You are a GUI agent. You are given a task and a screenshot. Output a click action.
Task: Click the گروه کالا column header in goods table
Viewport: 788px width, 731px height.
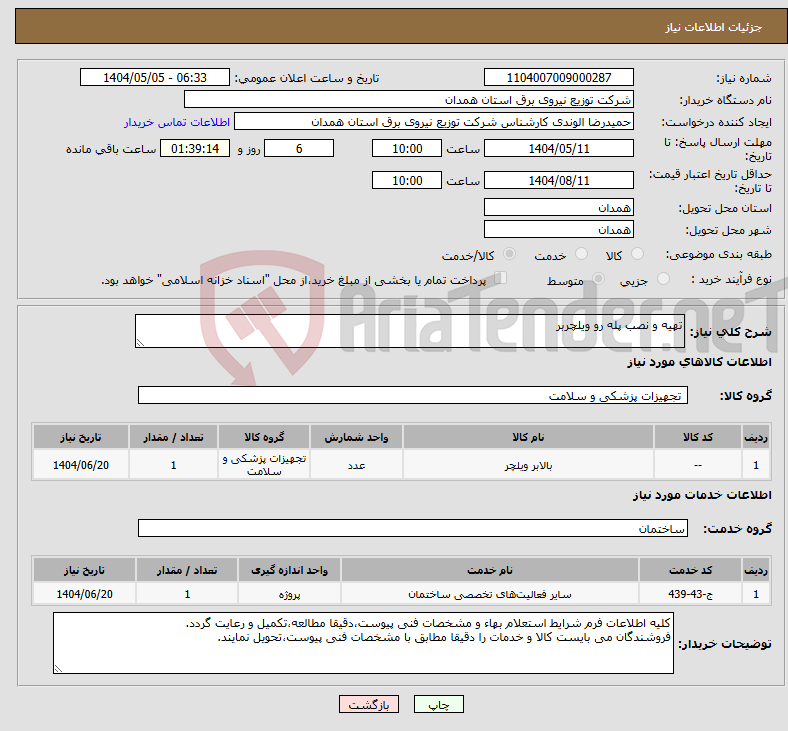tap(264, 437)
